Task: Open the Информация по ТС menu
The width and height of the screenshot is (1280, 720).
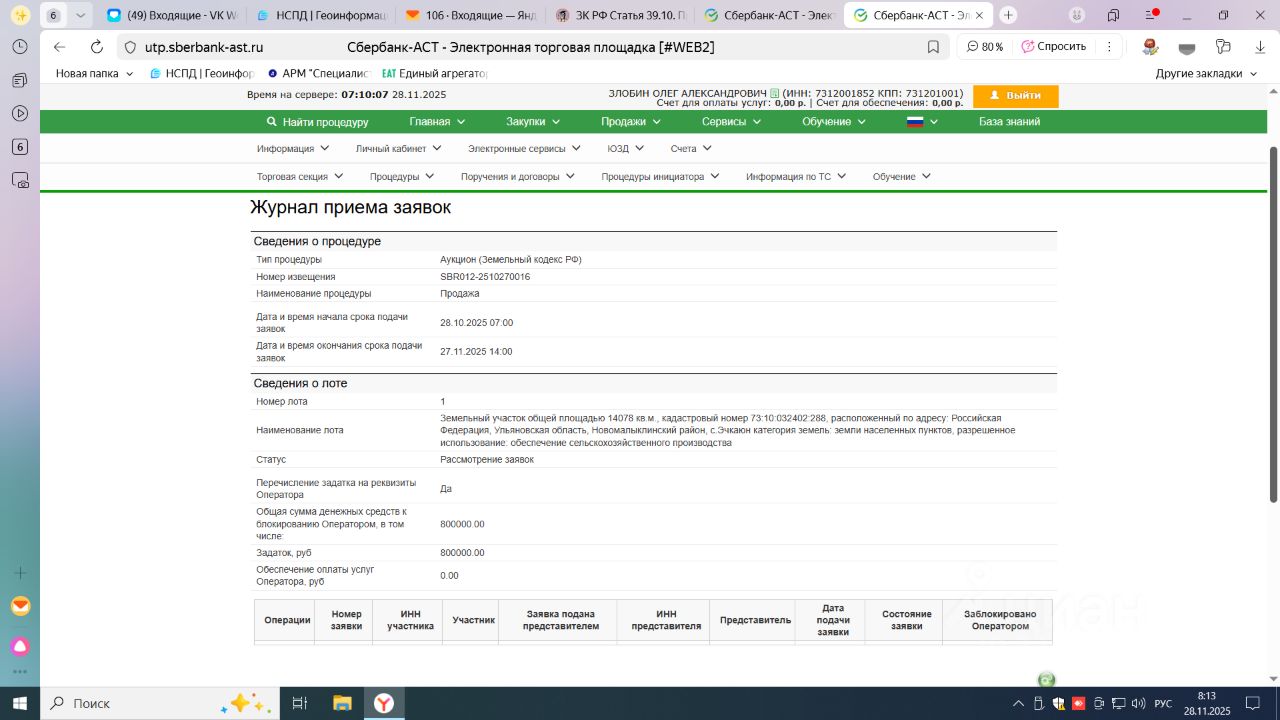Action: (x=796, y=176)
